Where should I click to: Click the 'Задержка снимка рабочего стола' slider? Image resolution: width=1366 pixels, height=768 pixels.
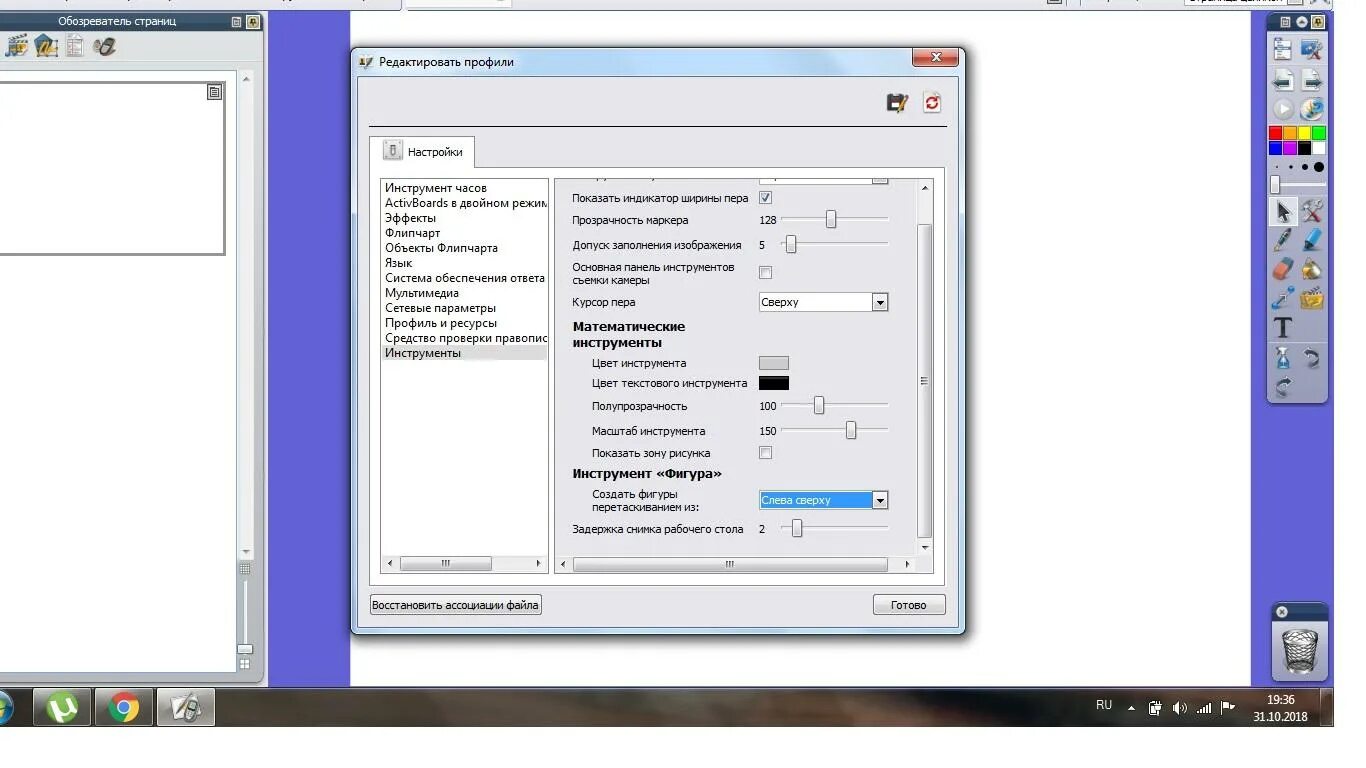tap(834, 529)
